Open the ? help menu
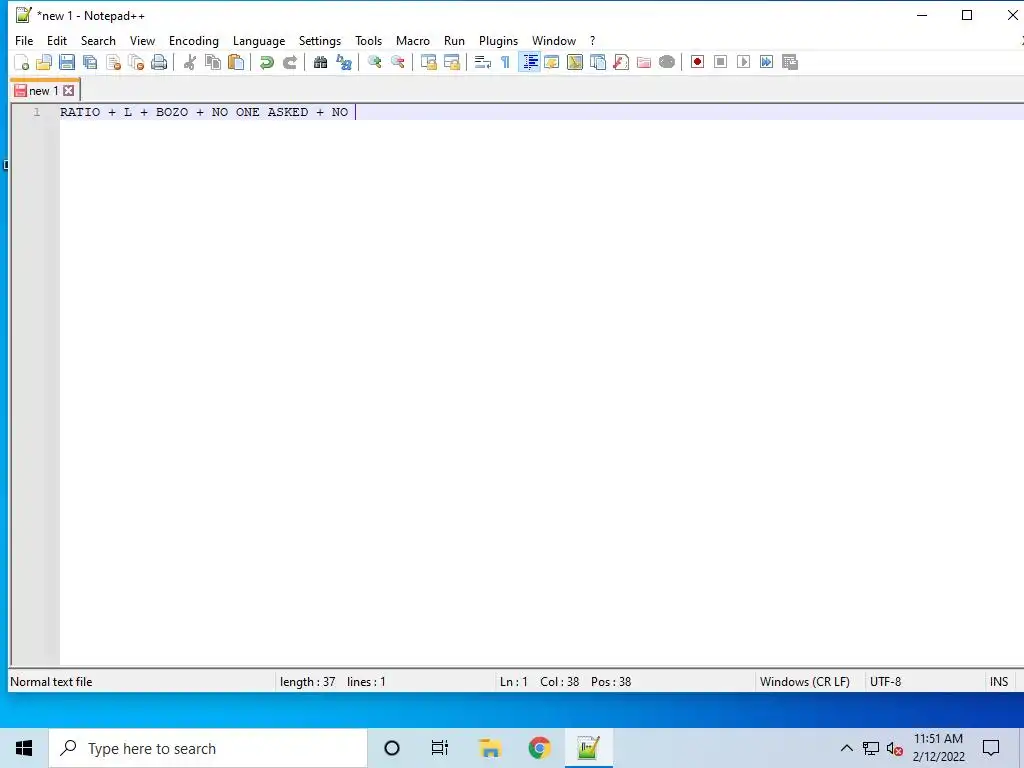The width and height of the screenshot is (1024, 768). point(592,40)
